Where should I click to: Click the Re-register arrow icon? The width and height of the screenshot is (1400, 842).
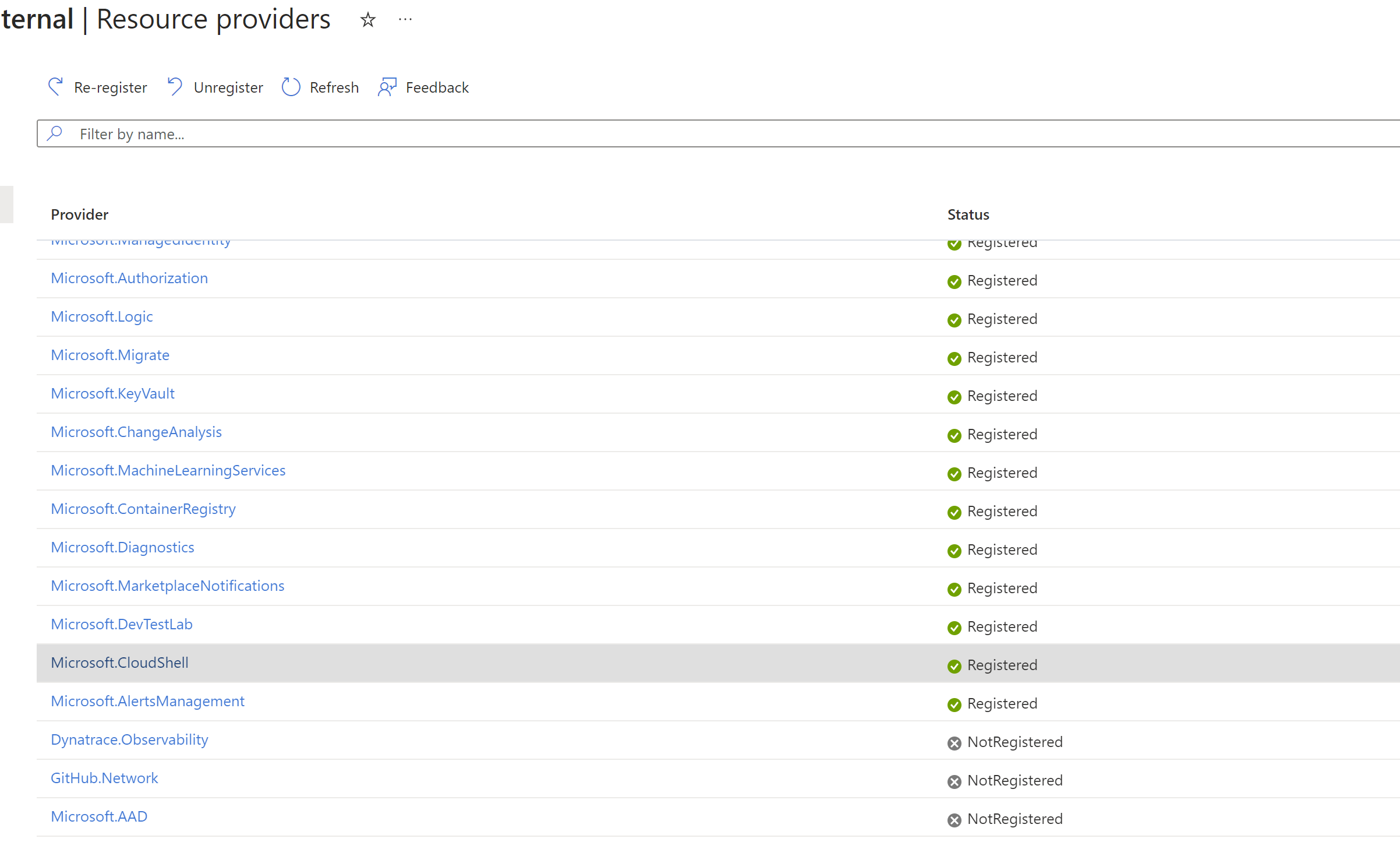[56, 87]
